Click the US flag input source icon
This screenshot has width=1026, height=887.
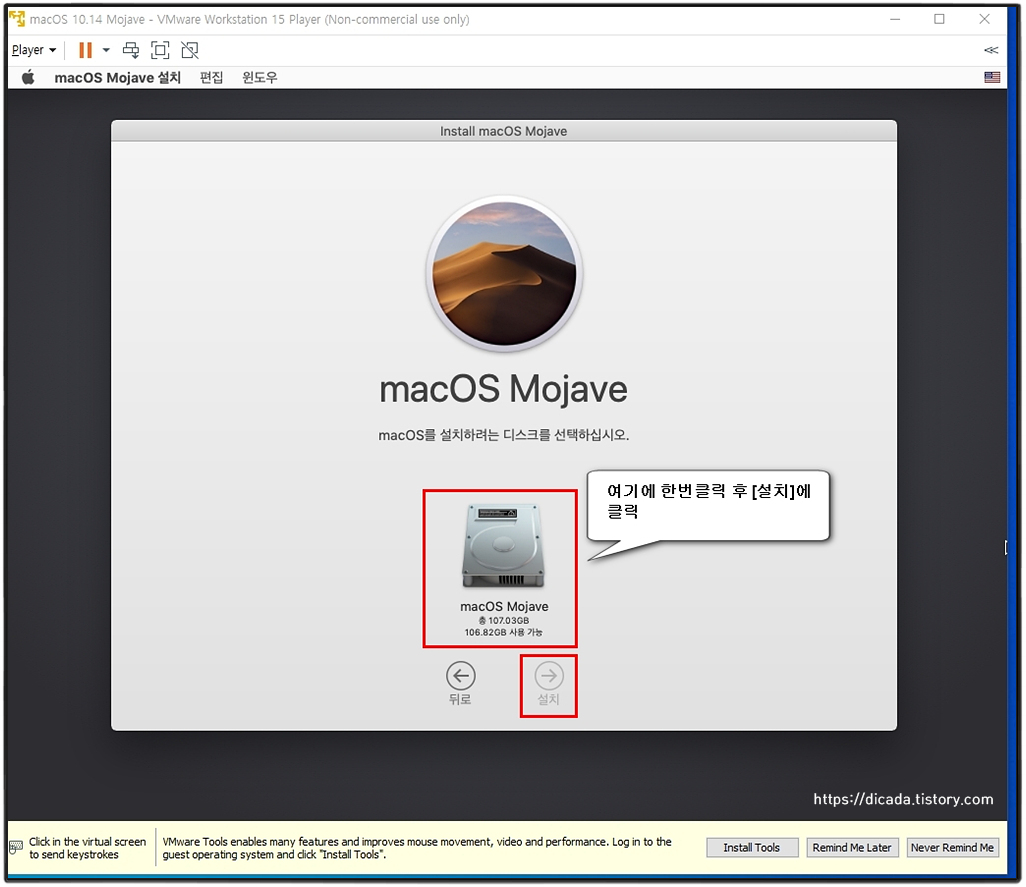pyautogui.click(x=992, y=77)
